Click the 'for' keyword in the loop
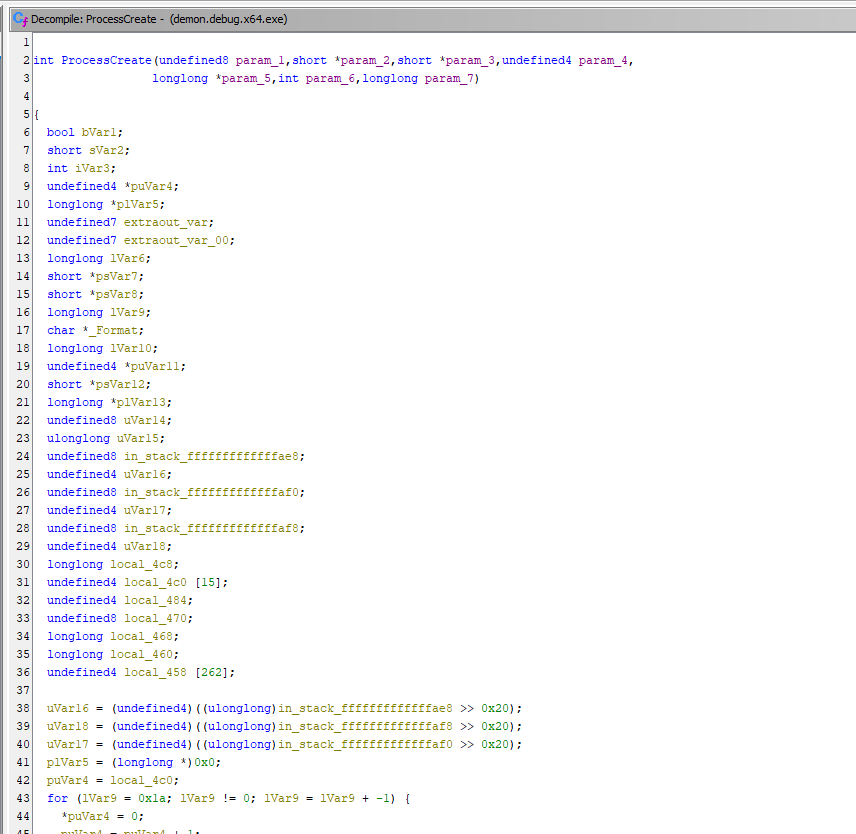Image resolution: width=856 pixels, height=834 pixels. tap(57, 798)
